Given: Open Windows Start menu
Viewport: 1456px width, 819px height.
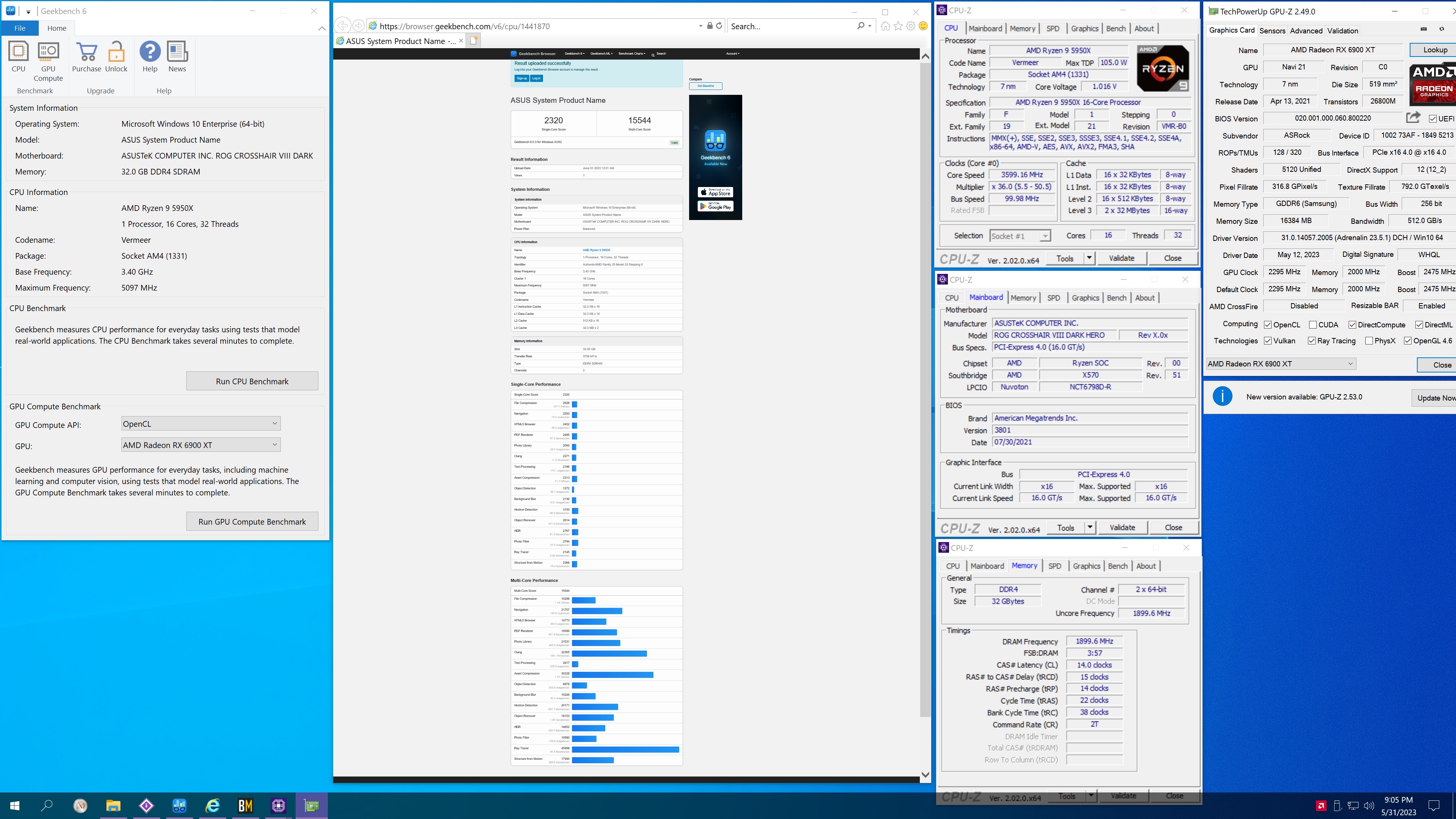Looking at the screenshot, I should [x=15, y=805].
